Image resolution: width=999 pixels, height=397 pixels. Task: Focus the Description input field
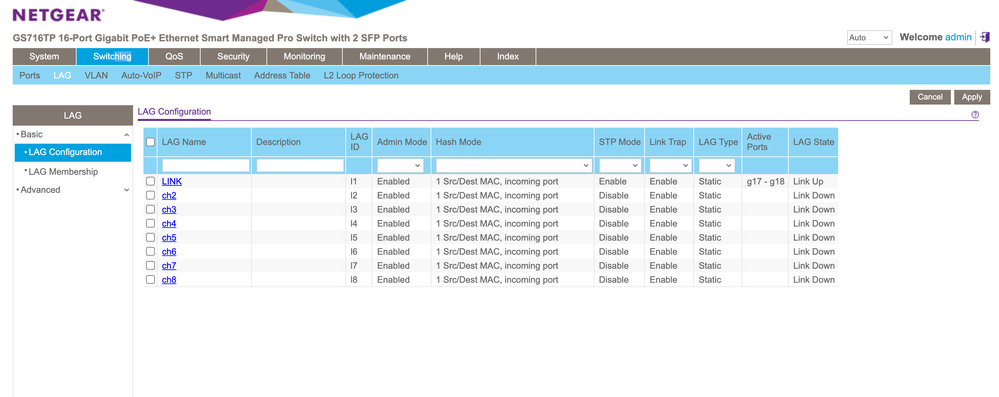coord(300,166)
